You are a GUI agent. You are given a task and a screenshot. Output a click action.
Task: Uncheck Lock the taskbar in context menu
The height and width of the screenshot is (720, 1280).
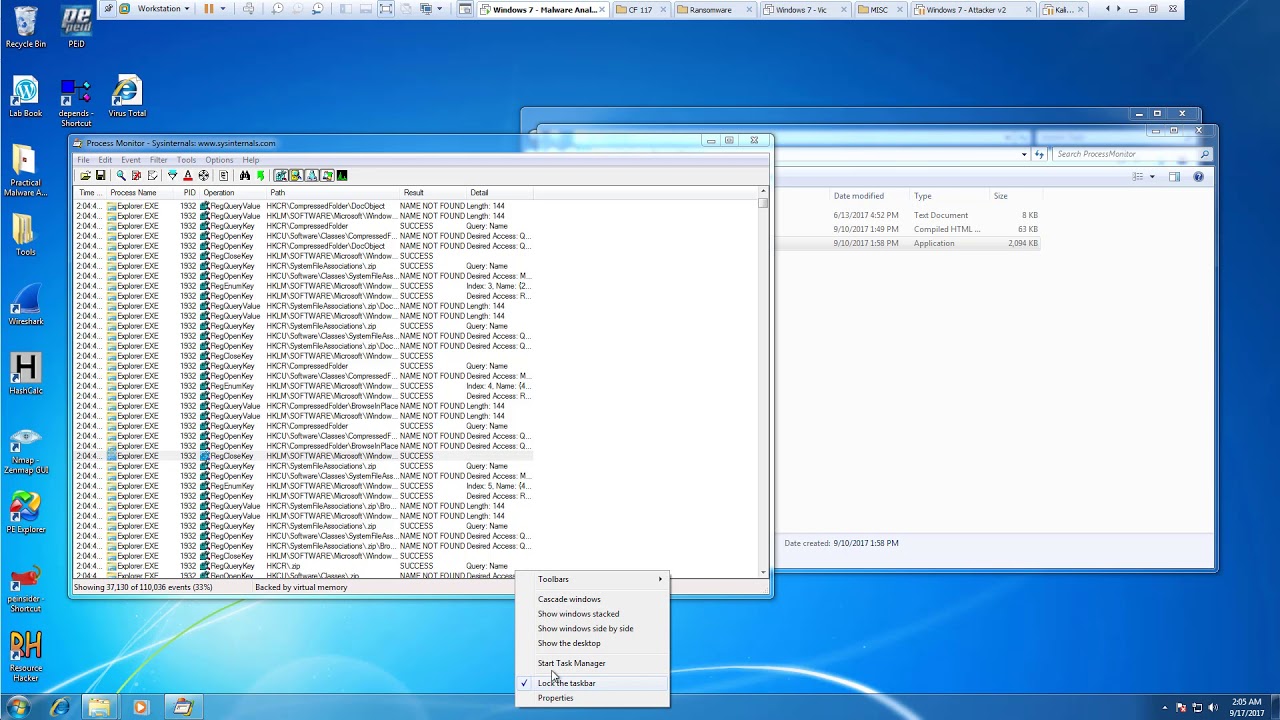[x=592, y=683]
